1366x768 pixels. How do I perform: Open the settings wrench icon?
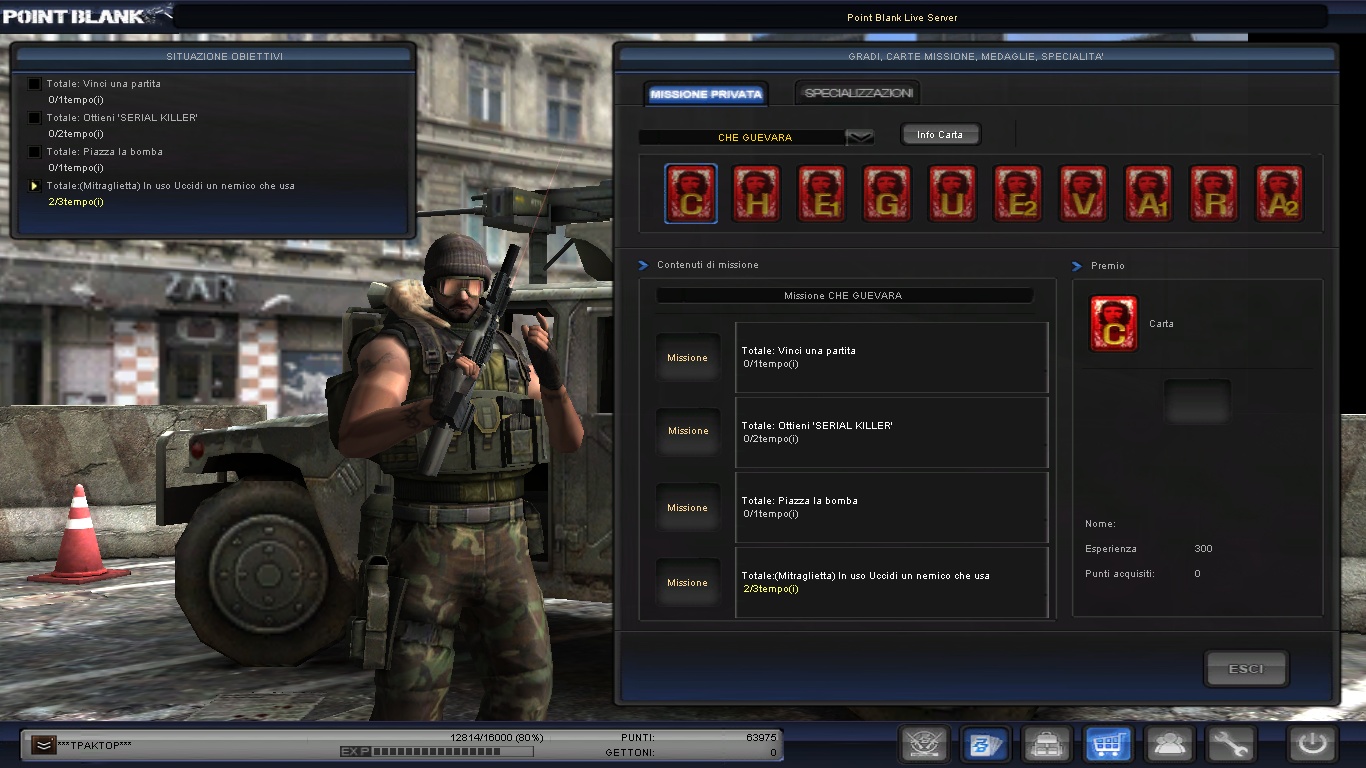point(1231,745)
